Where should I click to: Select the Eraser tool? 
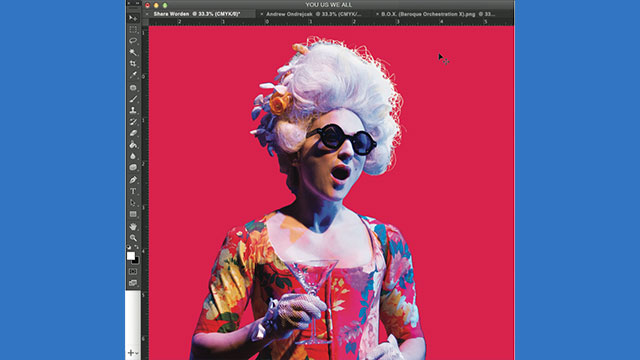[x=133, y=133]
